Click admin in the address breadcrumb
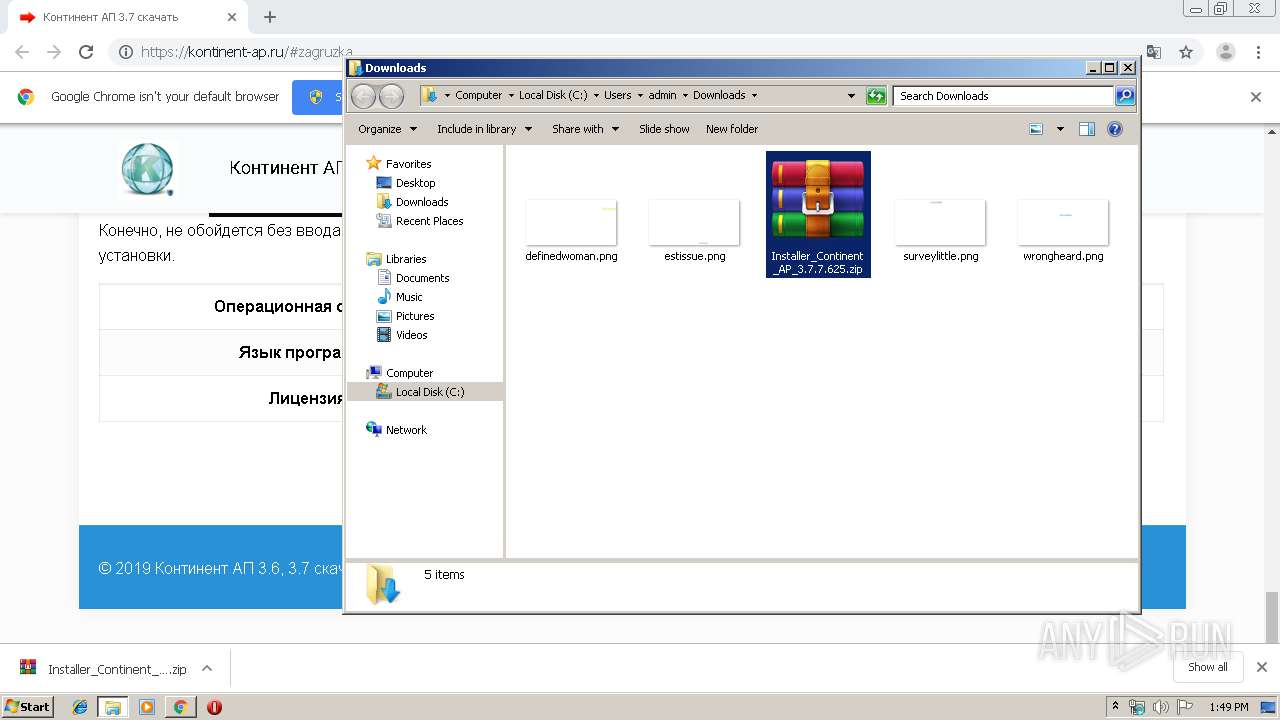Image resolution: width=1280 pixels, height=720 pixels. (662, 96)
